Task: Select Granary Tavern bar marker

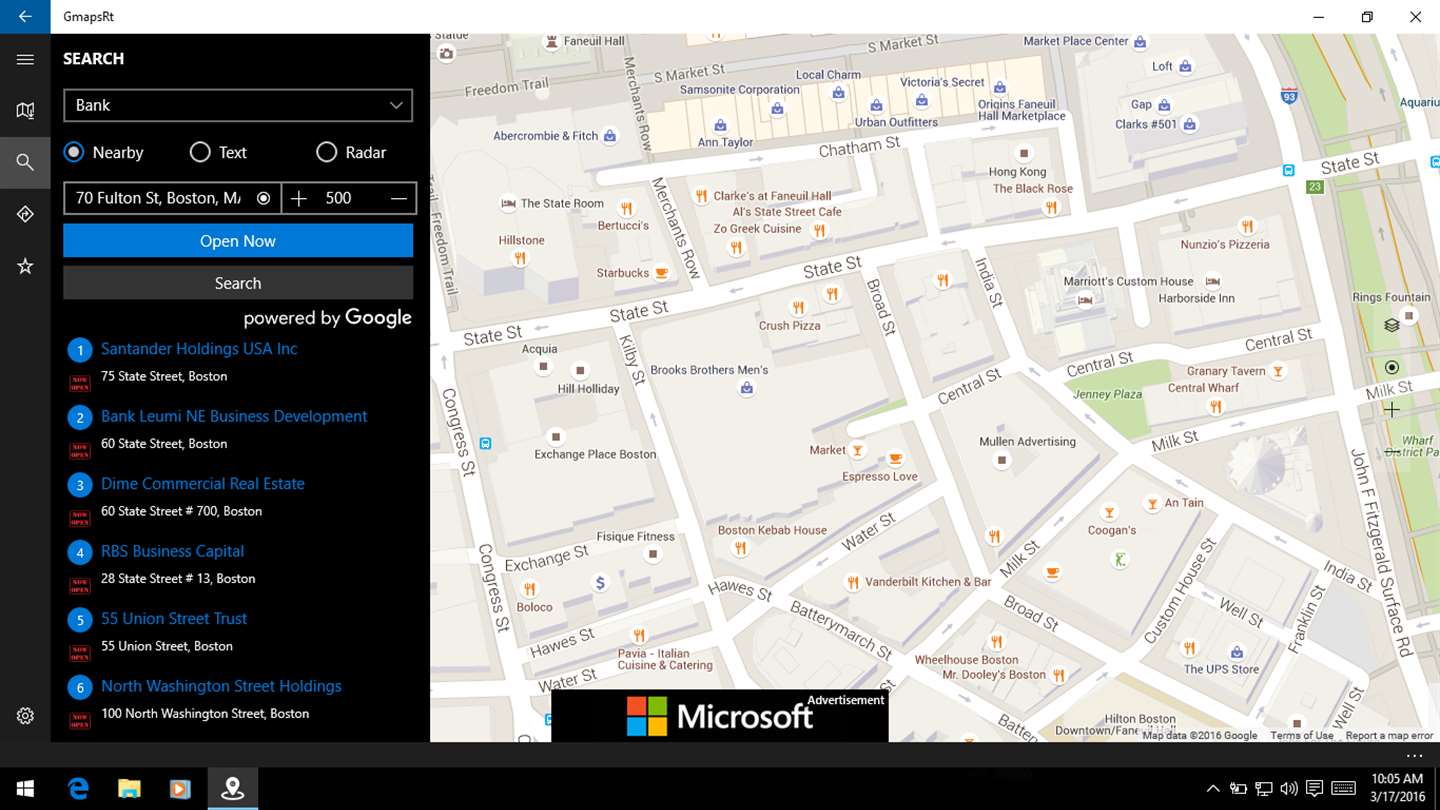Action: [x=1277, y=371]
